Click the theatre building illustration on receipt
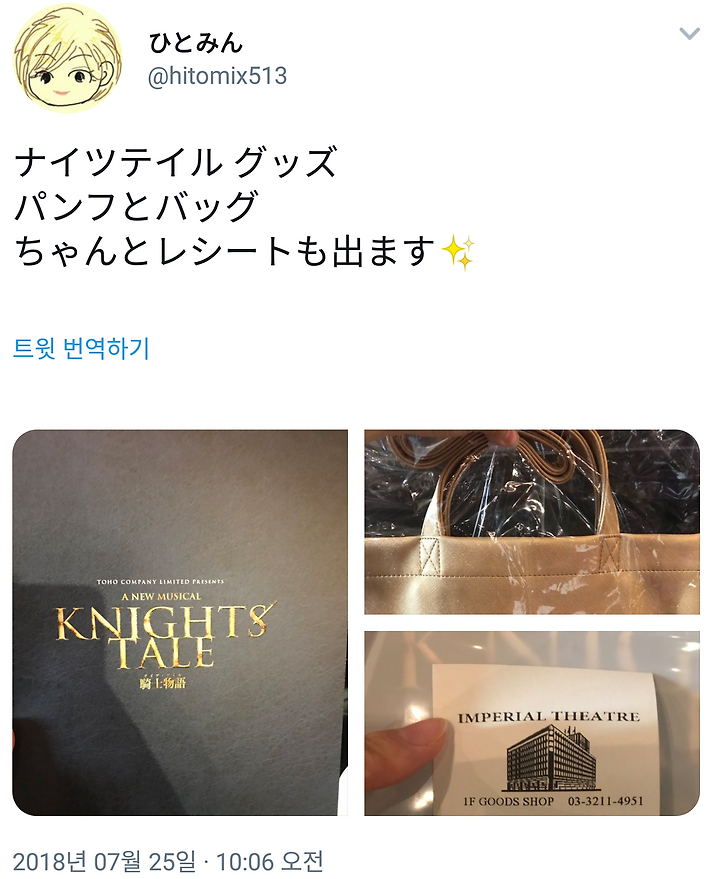 point(552,757)
